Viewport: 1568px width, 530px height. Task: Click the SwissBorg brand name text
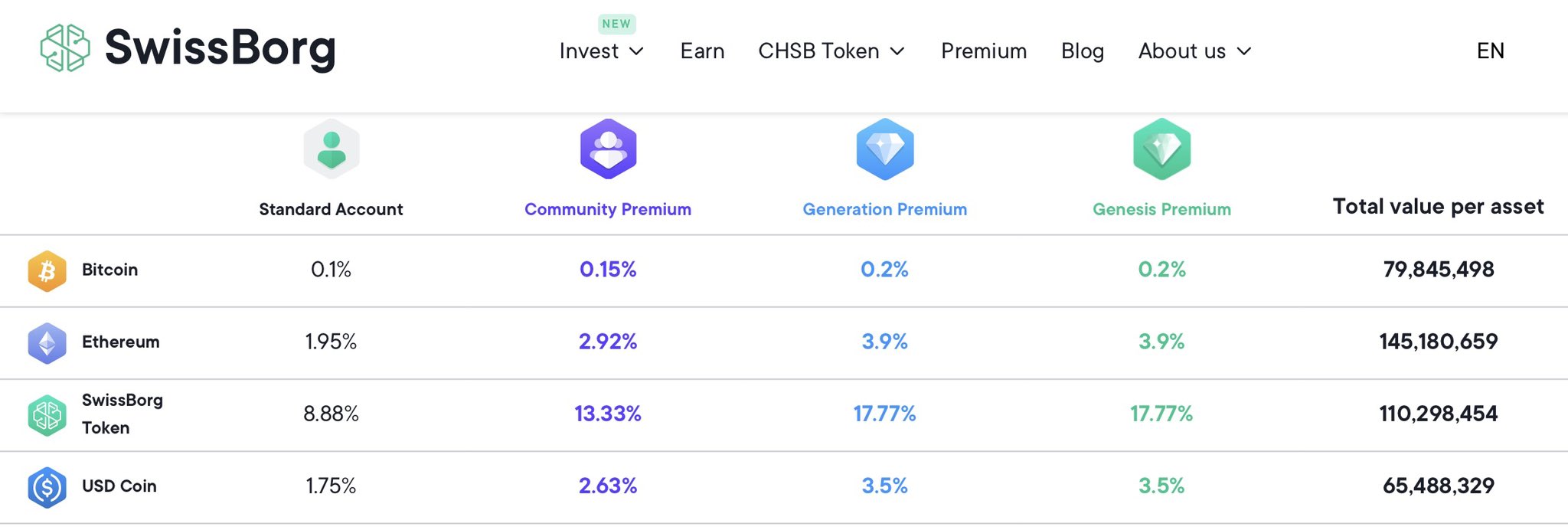point(220,48)
